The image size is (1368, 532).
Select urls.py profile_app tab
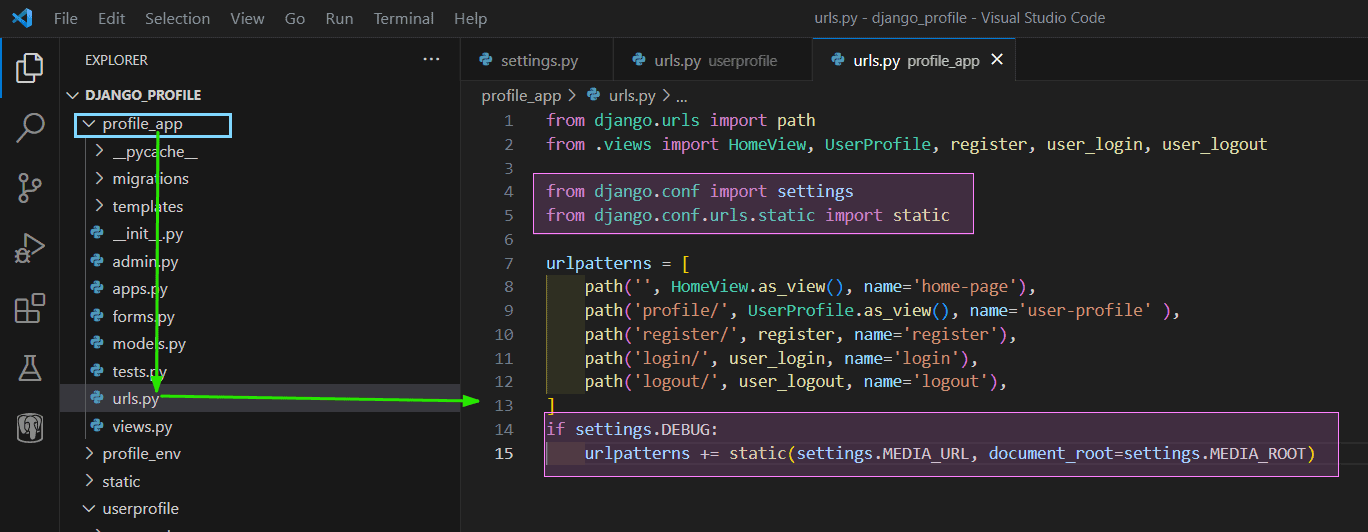tap(914, 60)
